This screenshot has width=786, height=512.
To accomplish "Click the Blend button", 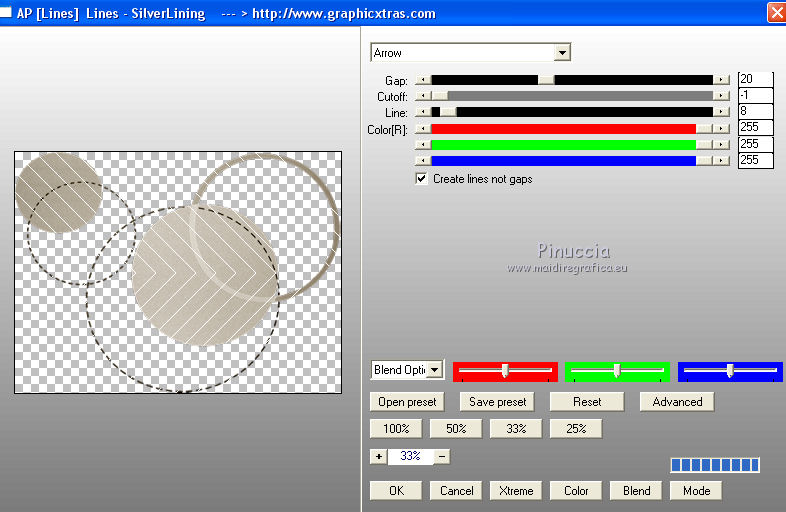I will (636, 490).
